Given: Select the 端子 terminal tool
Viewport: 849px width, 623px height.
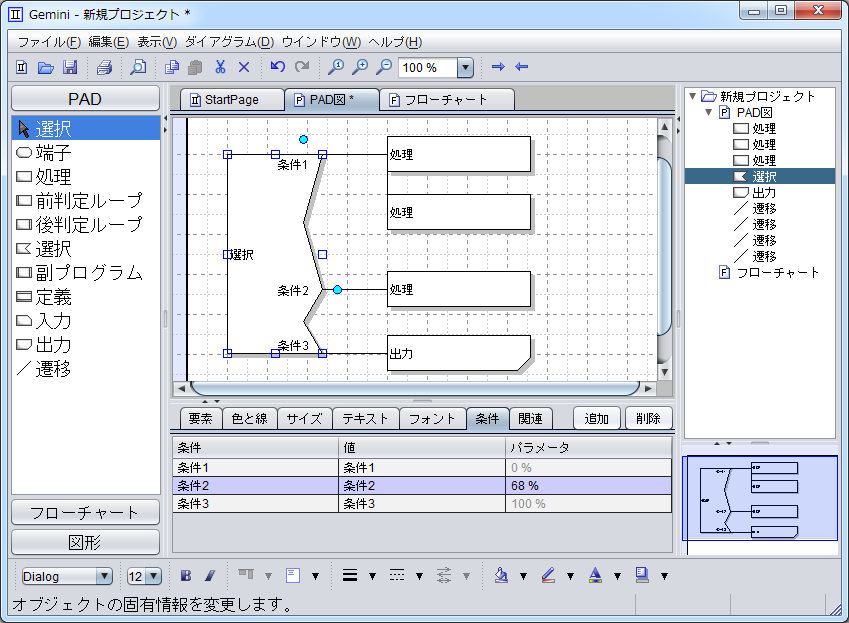Looking at the screenshot, I should point(86,153).
